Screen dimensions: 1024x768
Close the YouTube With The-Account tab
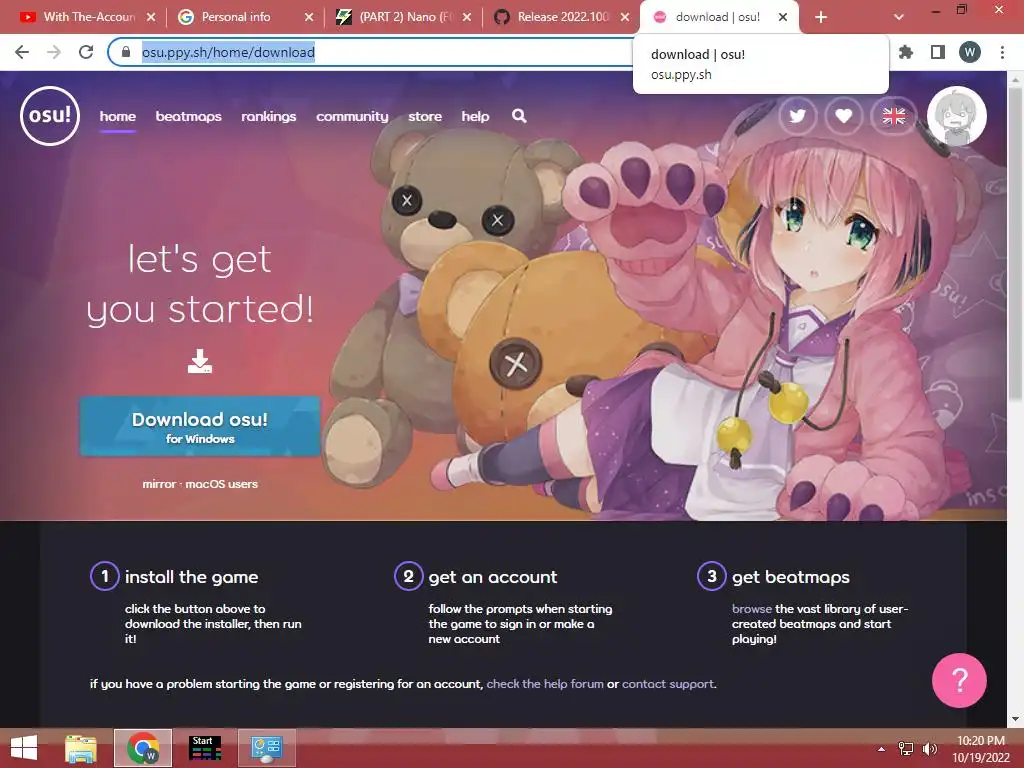point(151,17)
